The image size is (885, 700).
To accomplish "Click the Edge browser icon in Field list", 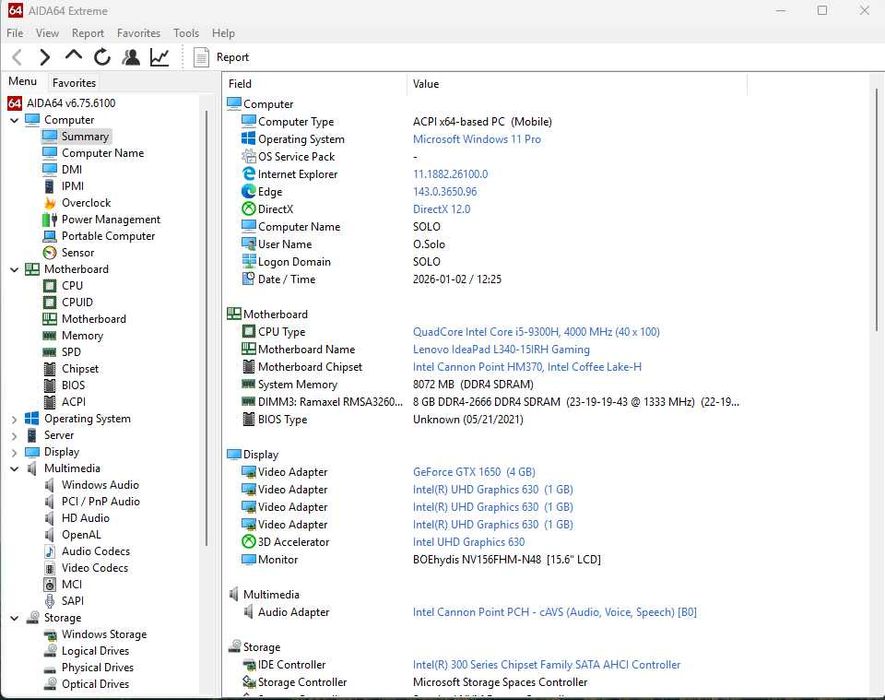I will tap(248, 191).
